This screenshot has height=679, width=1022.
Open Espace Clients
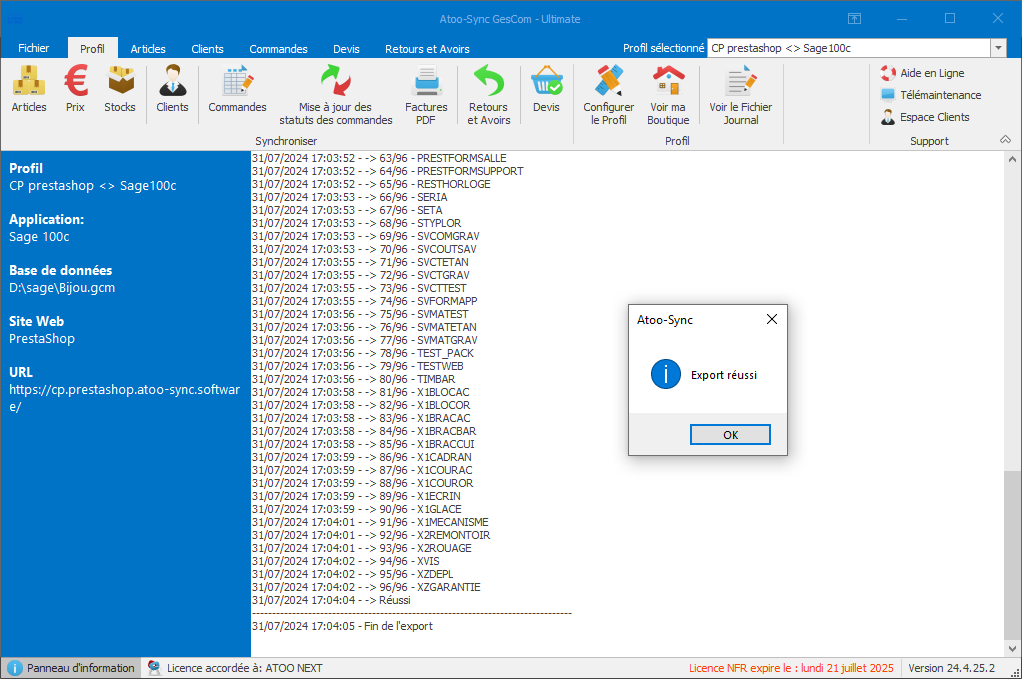(x=925, y=117)
